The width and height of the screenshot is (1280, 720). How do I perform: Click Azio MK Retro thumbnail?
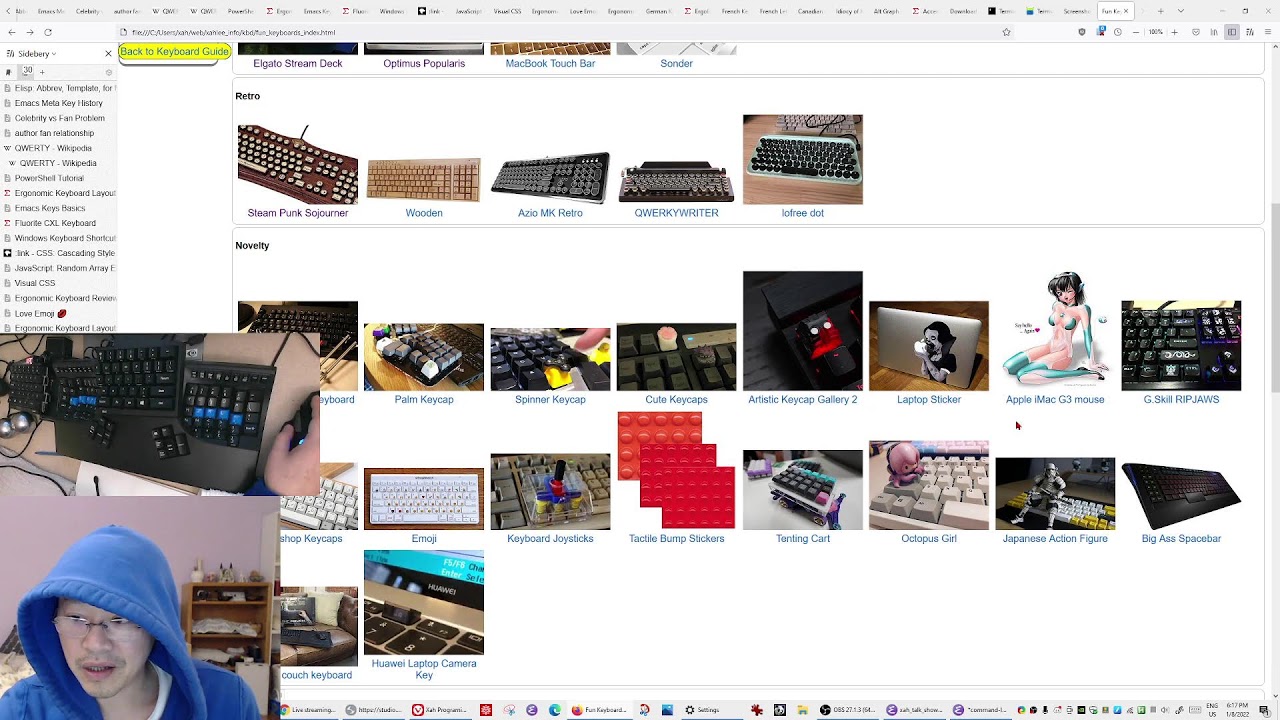(x=550, y=177)
